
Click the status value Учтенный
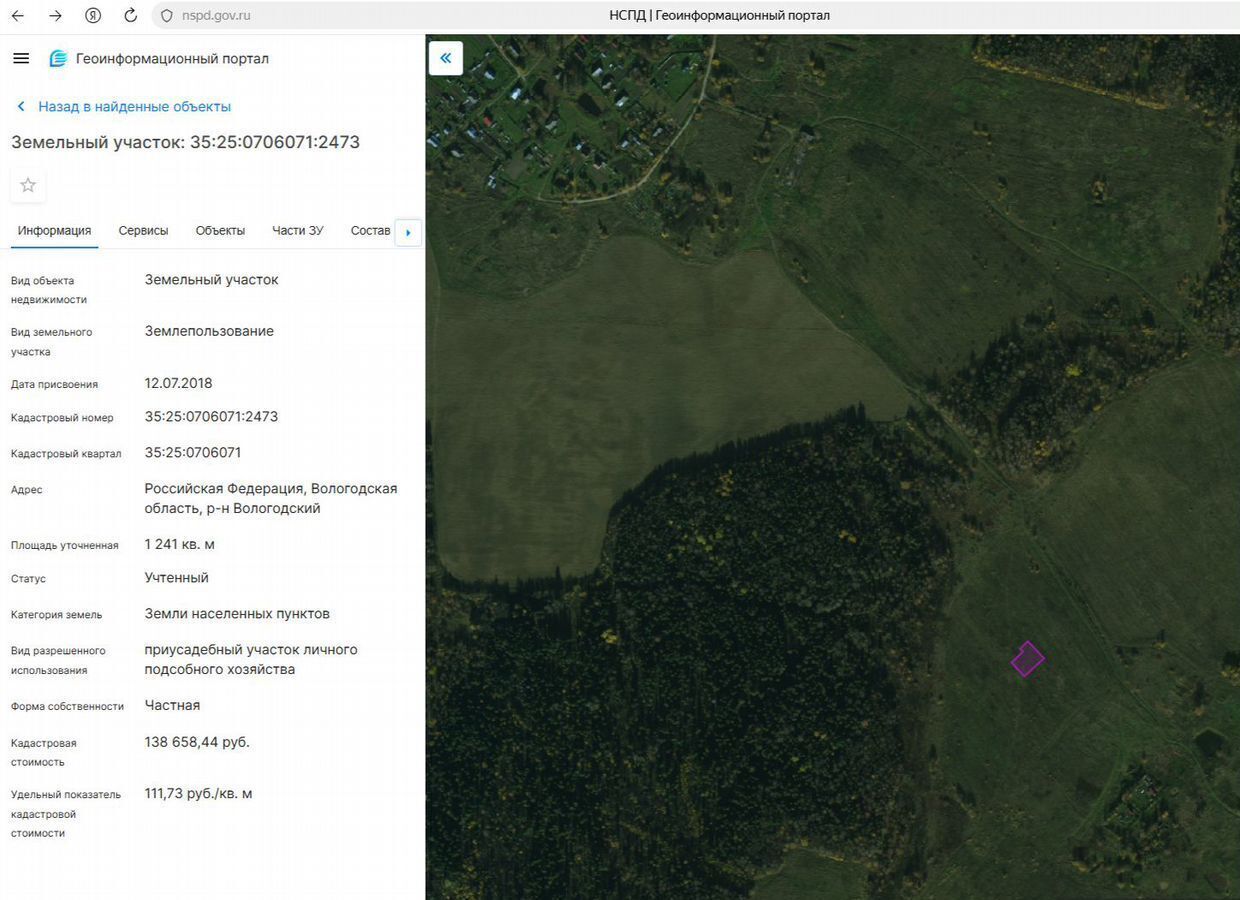click(x=176, y=577)
